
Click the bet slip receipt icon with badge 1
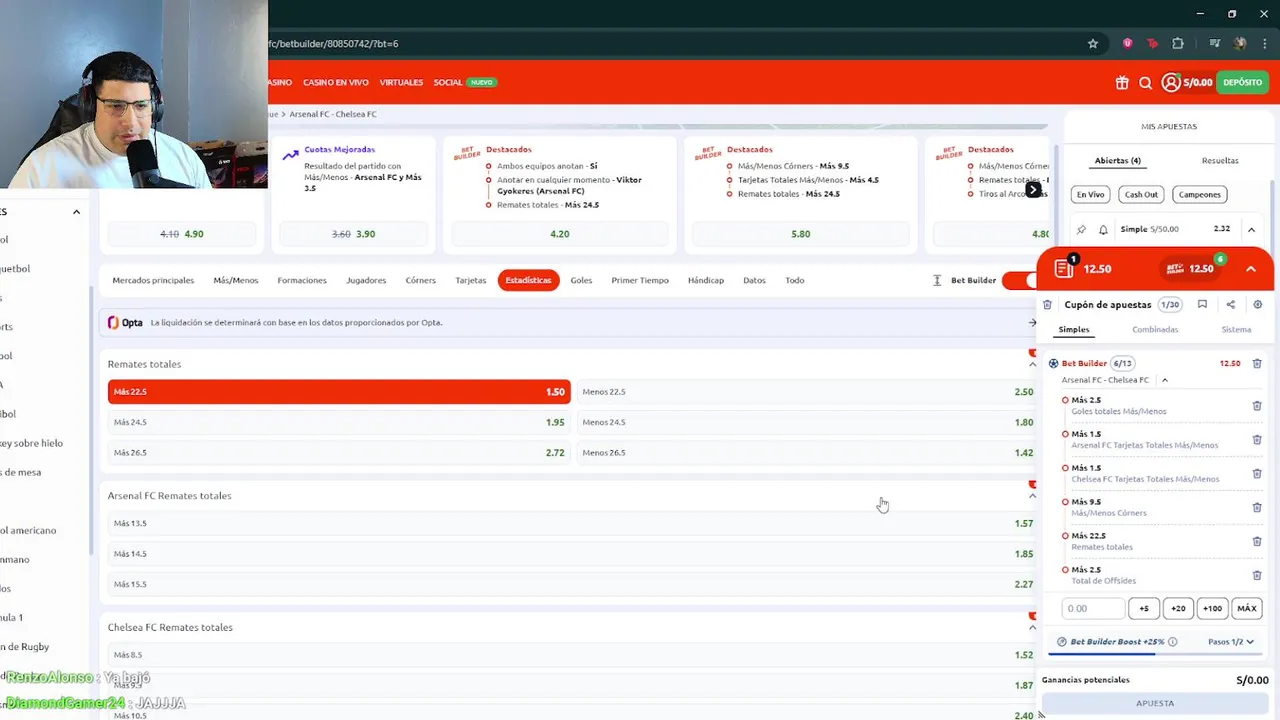coord(1064,268)
